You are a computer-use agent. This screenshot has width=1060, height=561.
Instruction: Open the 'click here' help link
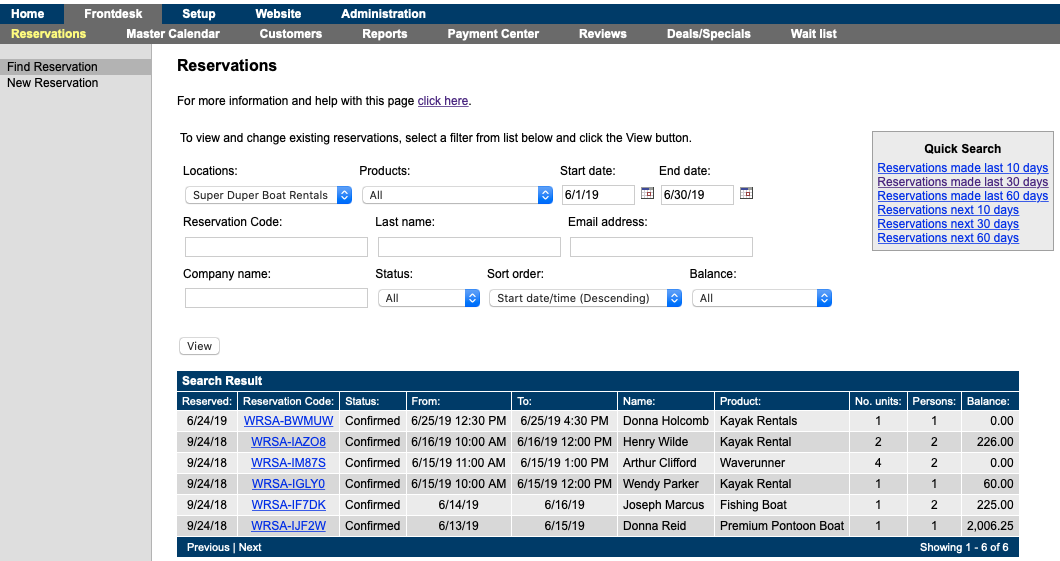(442, 101)
